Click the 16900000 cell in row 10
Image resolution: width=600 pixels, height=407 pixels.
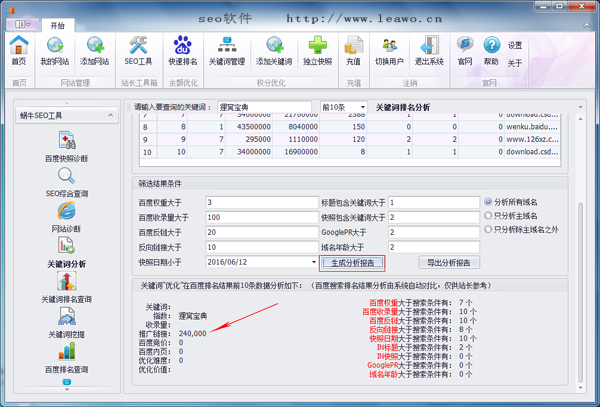tap(296, 152)
